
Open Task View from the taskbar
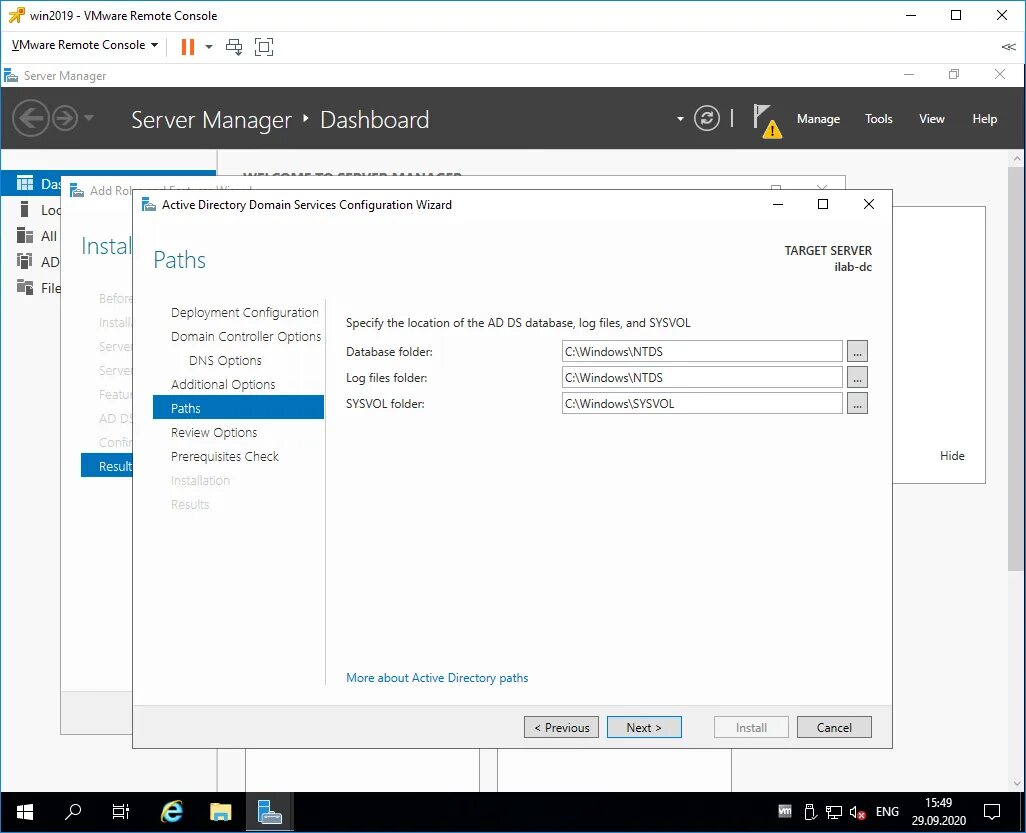(x=121, y=813)
